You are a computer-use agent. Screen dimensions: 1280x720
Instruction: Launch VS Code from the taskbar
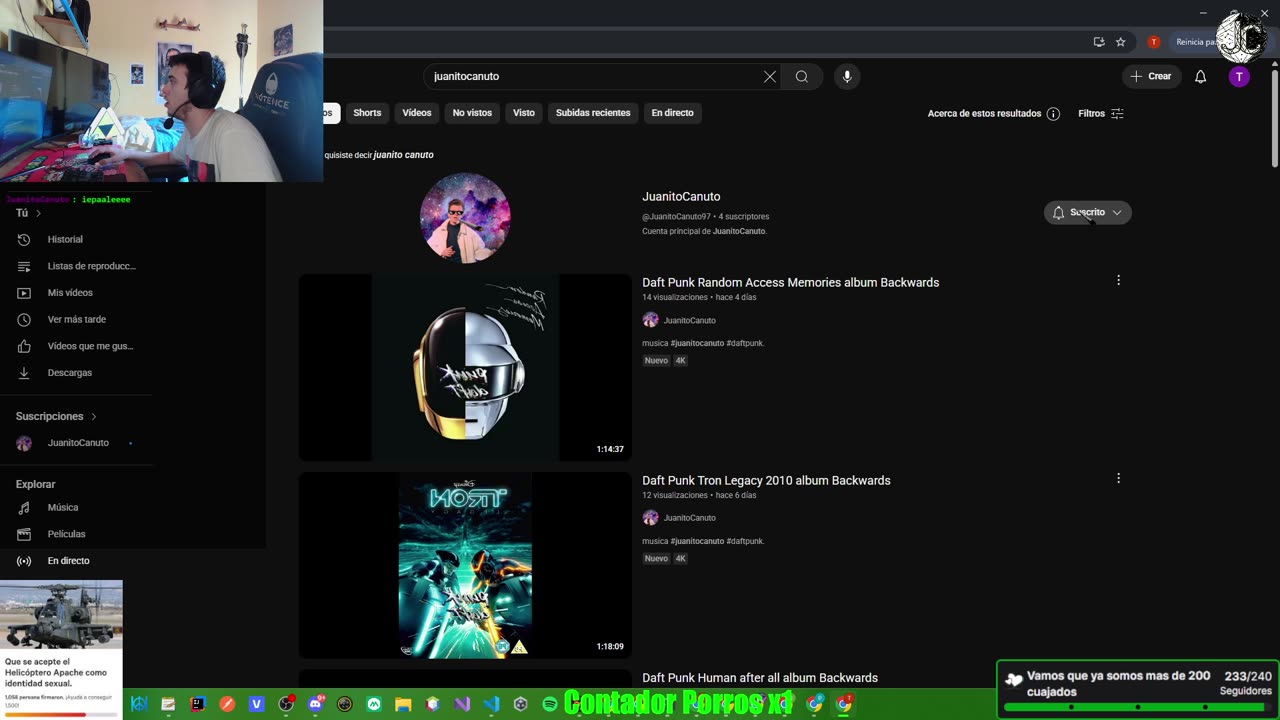click(491, 704)
